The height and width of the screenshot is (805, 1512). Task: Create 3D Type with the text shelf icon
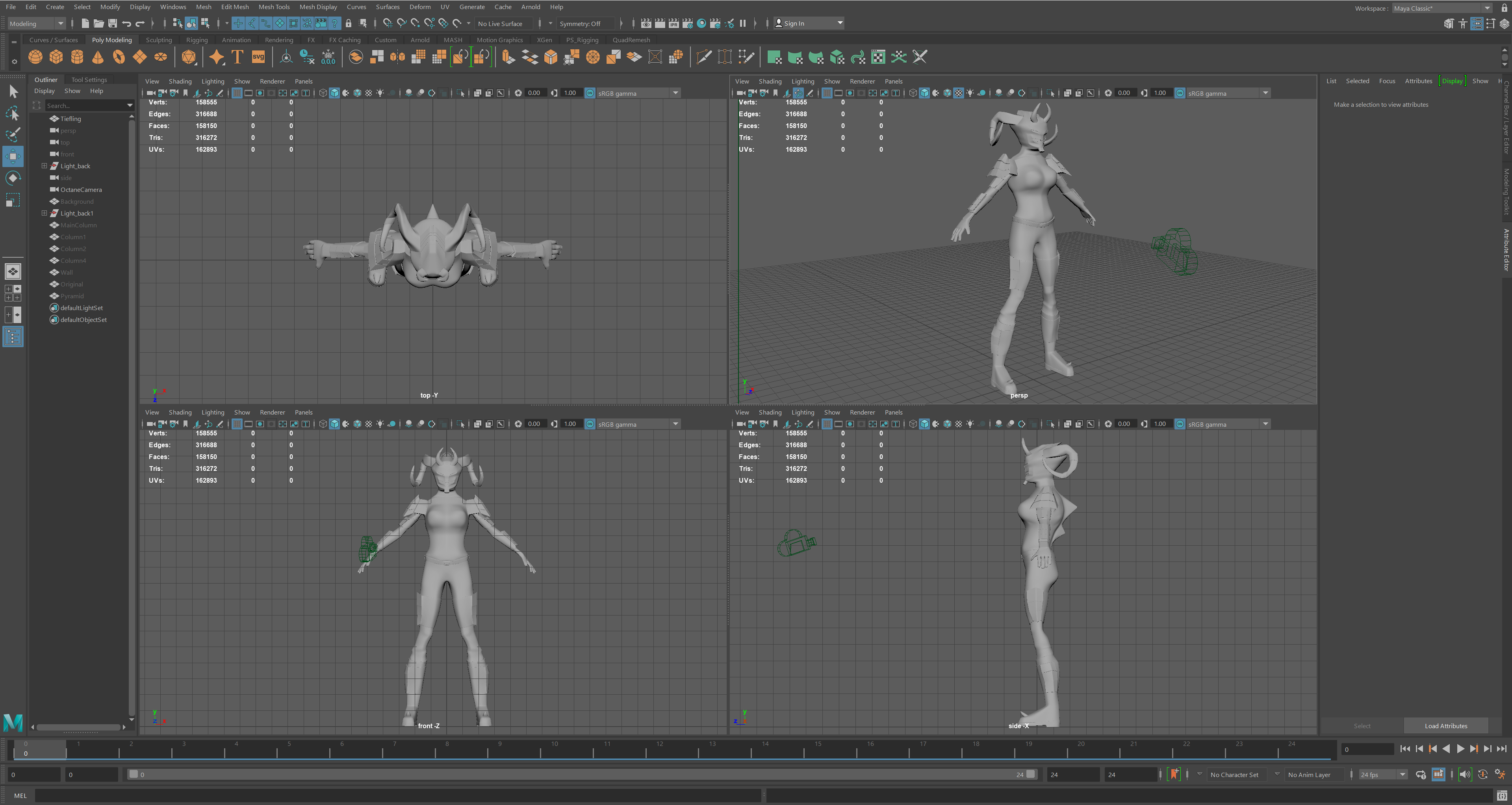pos(237,57)
